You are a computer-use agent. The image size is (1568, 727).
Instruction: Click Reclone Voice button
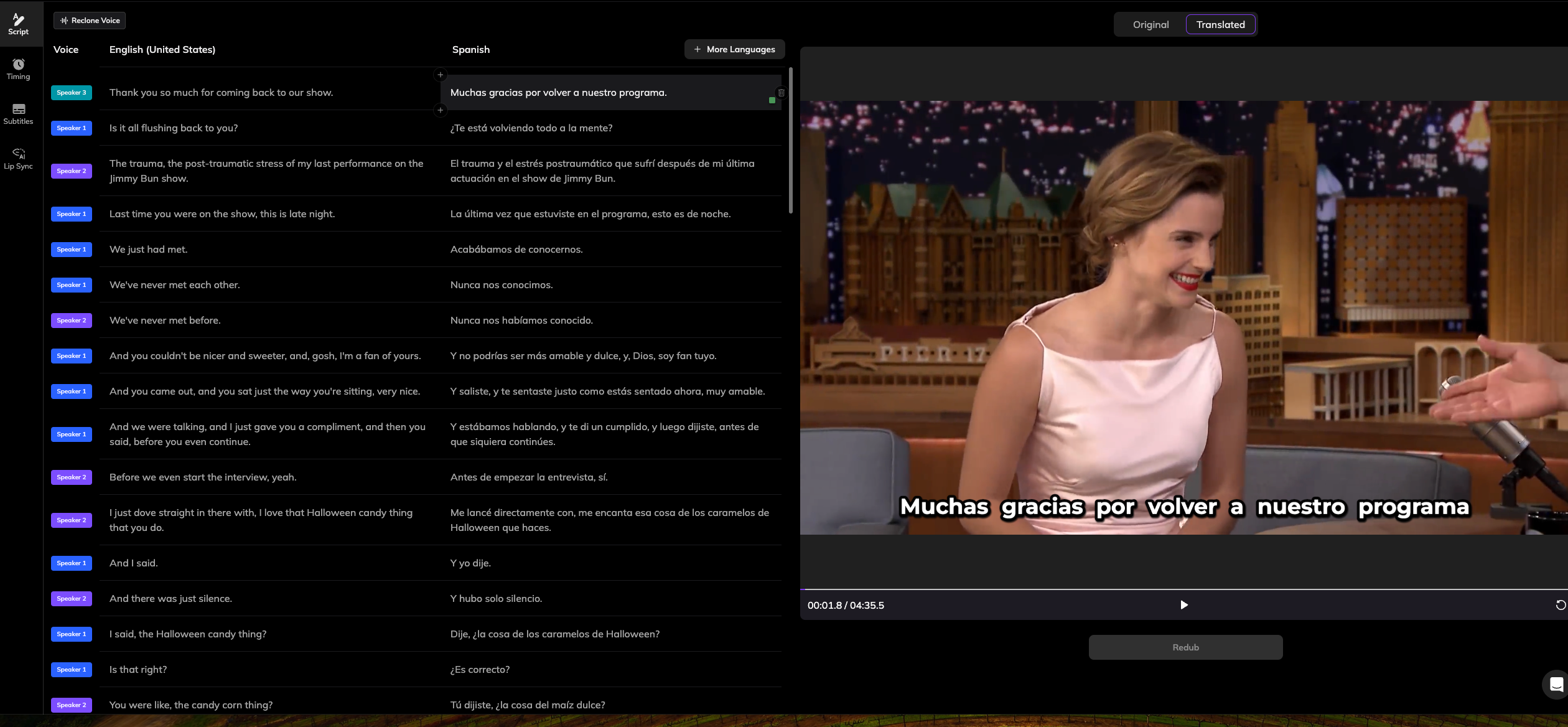[x=90, y=20]
